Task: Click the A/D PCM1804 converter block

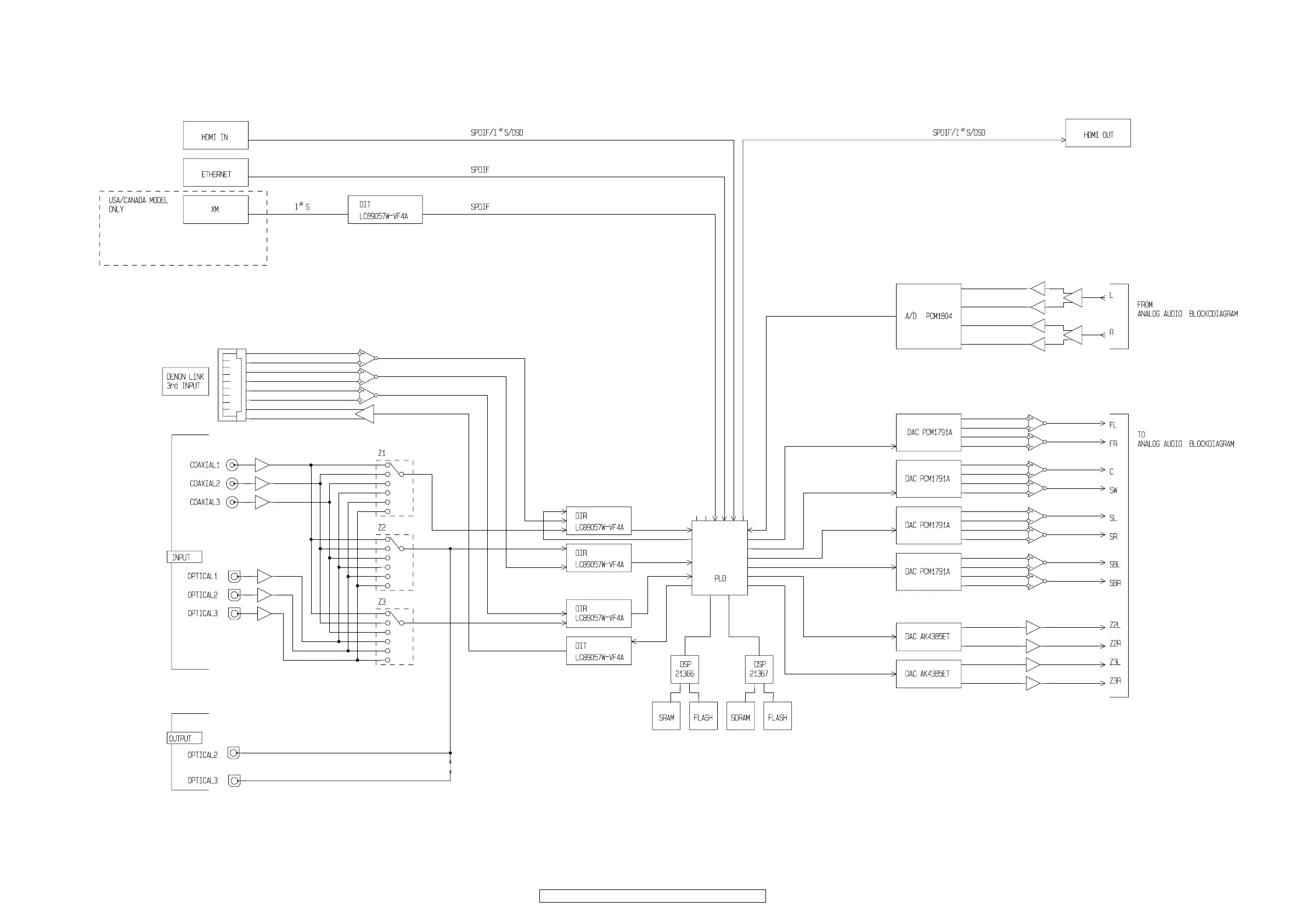Action: pos(928,317)
